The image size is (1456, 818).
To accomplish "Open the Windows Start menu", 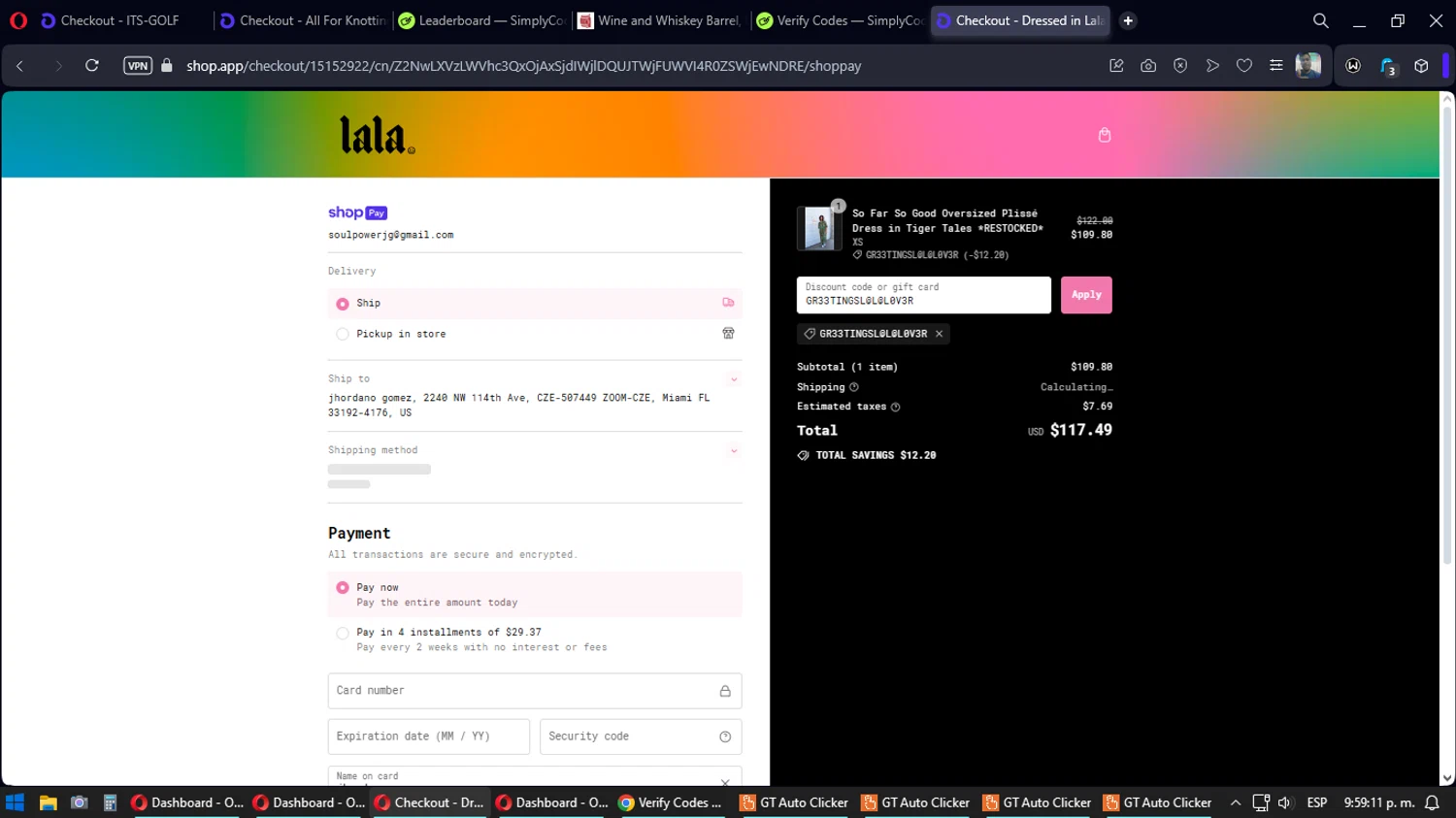I will click(15, 802).
